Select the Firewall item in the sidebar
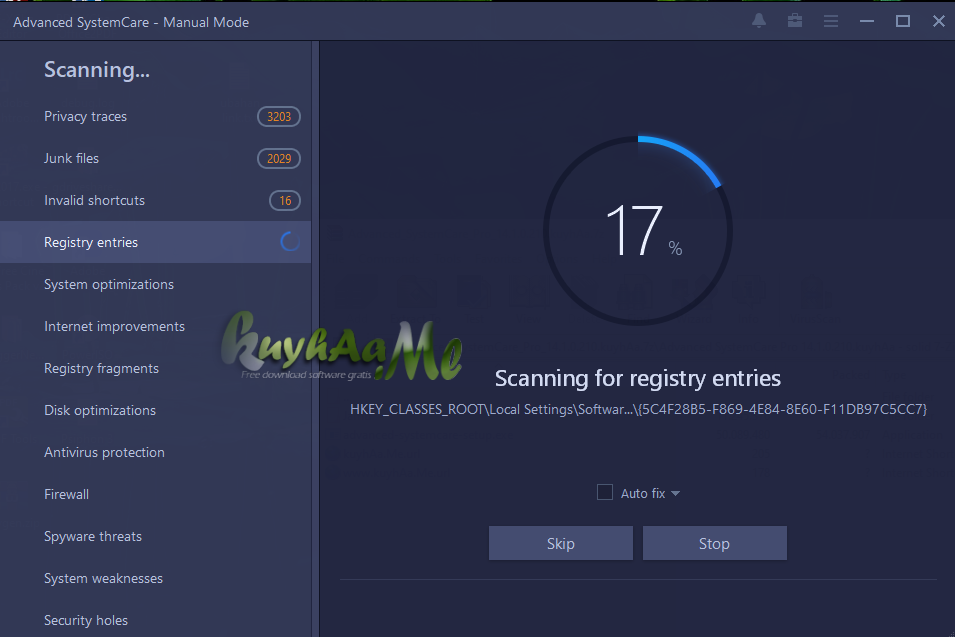The image size is (955, 637). (66, 494)
